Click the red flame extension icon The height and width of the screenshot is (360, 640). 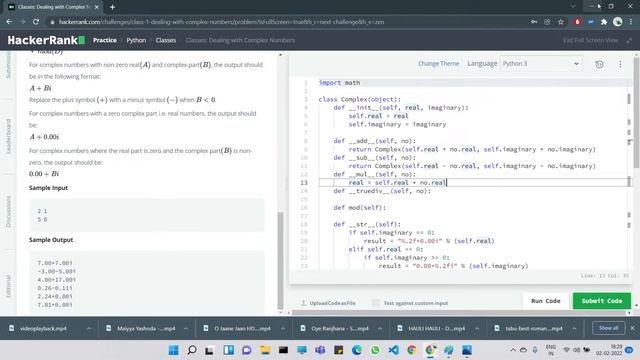coord(577,22)
